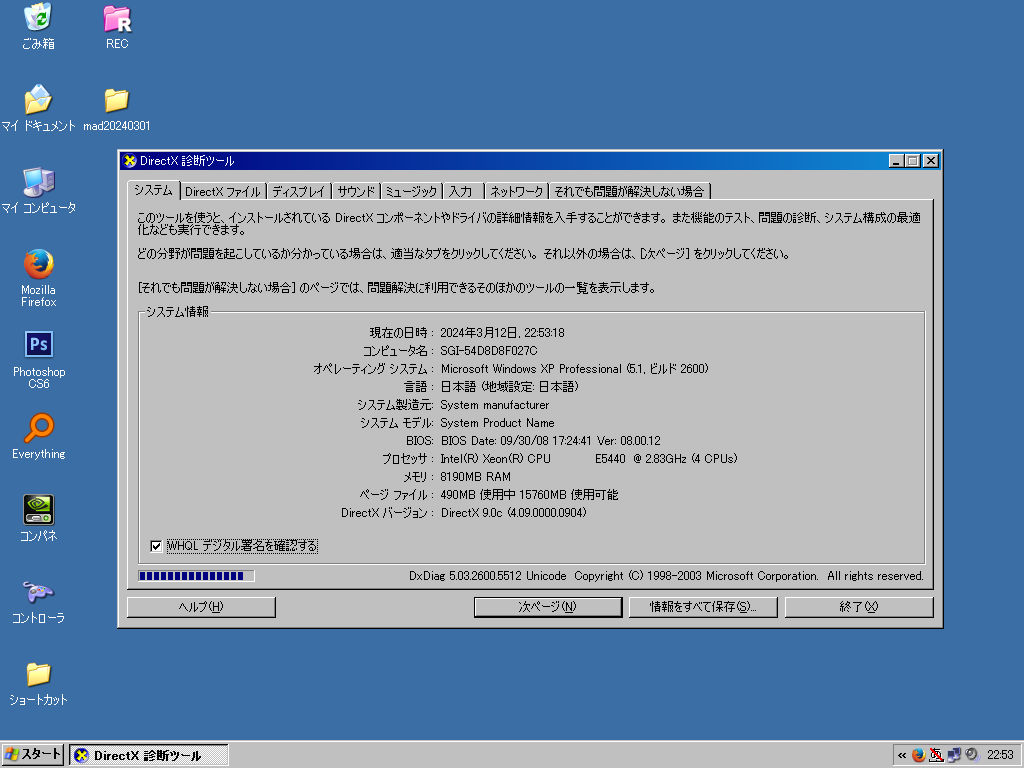Toggle WHQL デジタル署名を確認する checkbox
The height and width of the screenshot is (768, 1024).
tap(156, 546)
